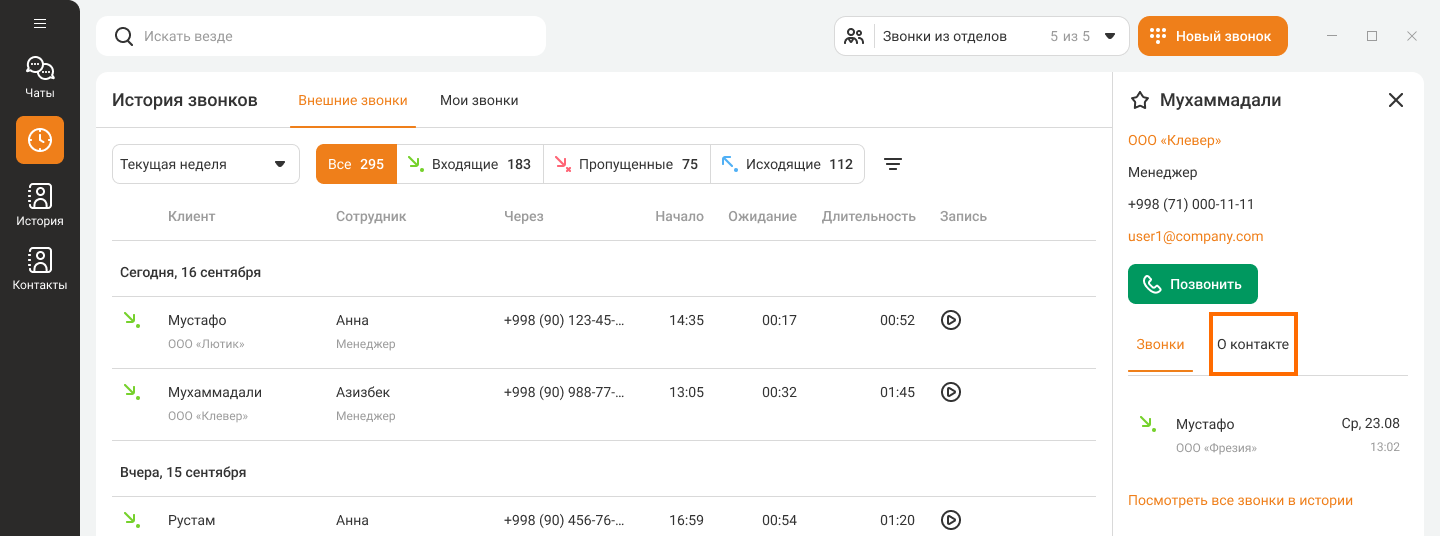Screen dimensions: 1440x536
Task: Open the call list filter settings icon
Action: point(893,164)
